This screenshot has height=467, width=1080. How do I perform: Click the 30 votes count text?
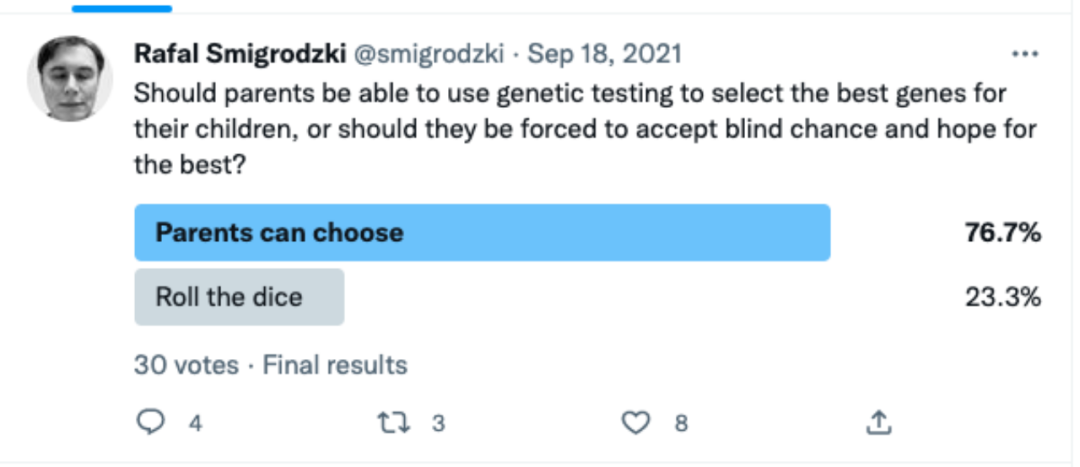pyautogui.click(x=186, y=364)
